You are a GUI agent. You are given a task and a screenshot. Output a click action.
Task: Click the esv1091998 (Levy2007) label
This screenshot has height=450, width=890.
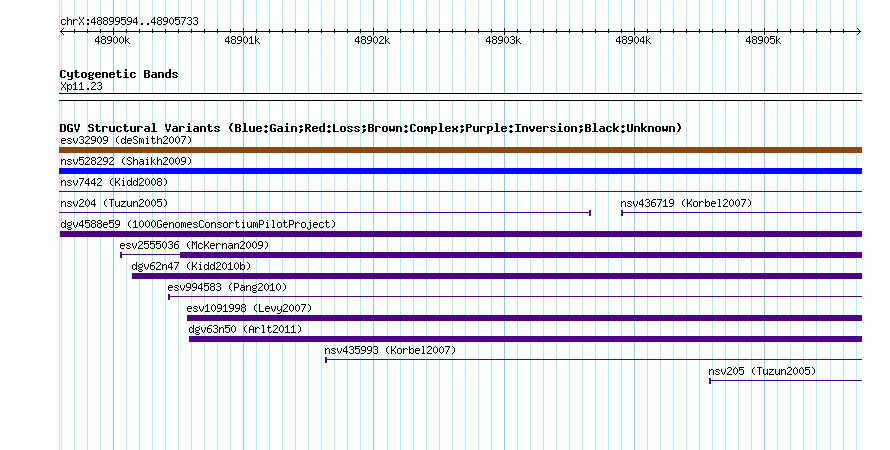[249, 308]
